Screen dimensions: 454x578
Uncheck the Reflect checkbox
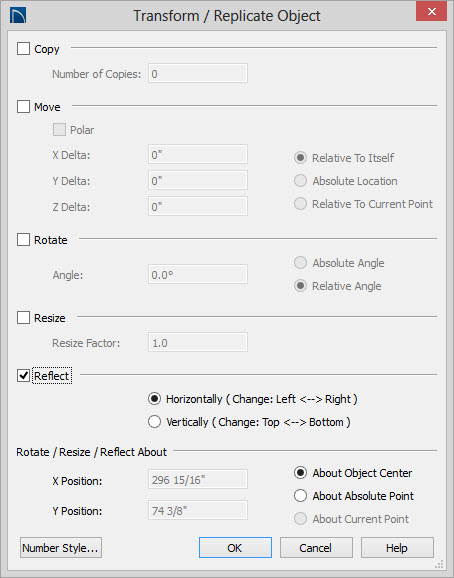pos(24,376)
